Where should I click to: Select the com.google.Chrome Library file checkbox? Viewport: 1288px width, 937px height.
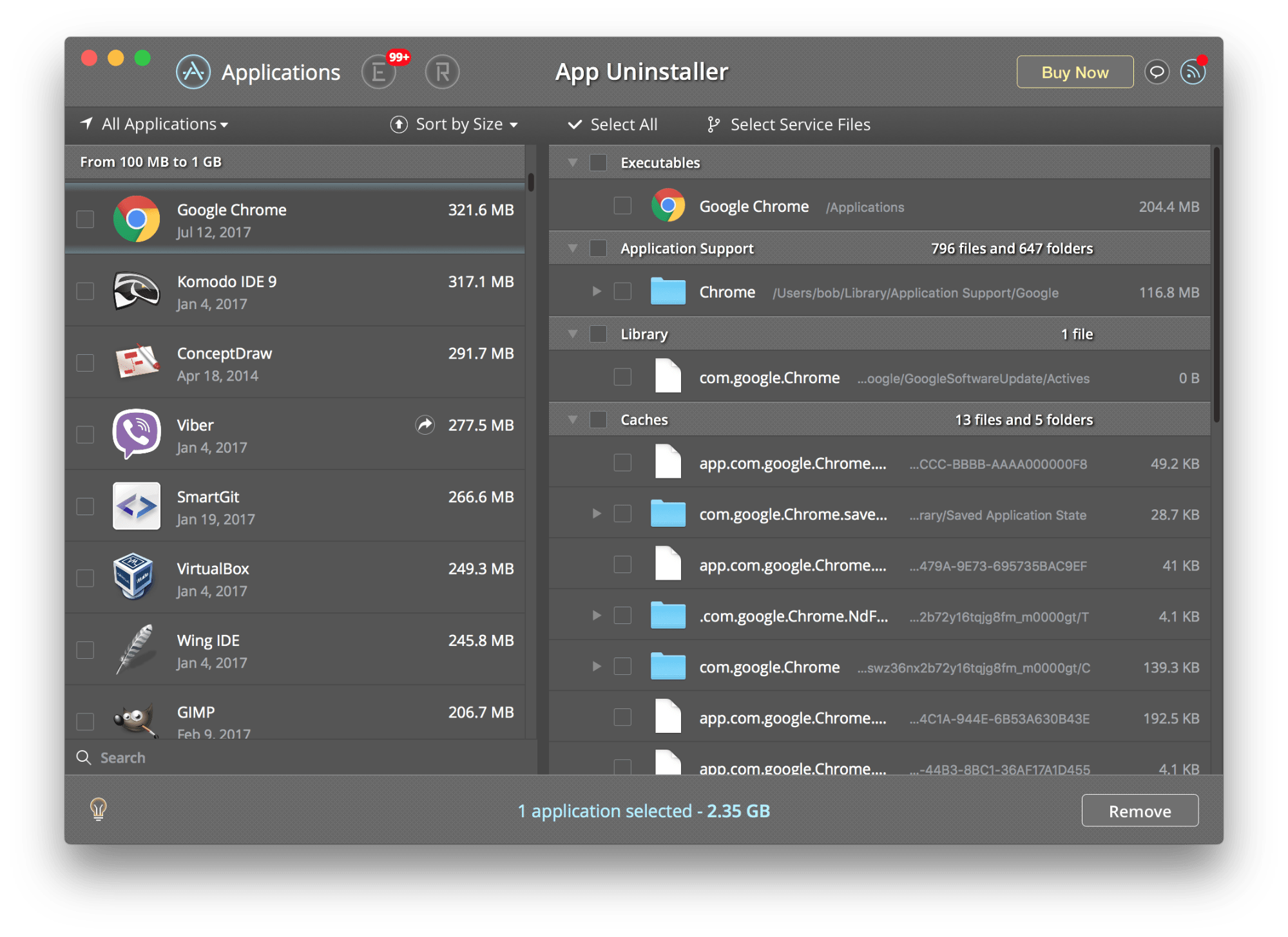622,377
